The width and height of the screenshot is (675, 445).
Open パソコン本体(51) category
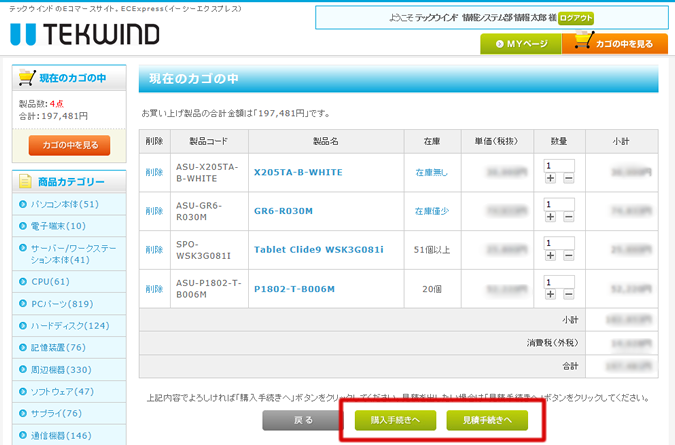coord(65,204)
